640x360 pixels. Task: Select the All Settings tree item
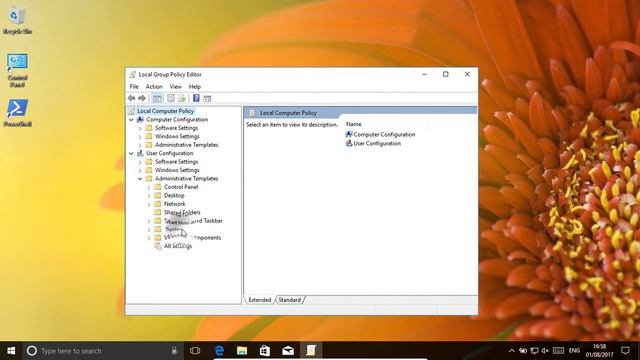coord(178,246)
